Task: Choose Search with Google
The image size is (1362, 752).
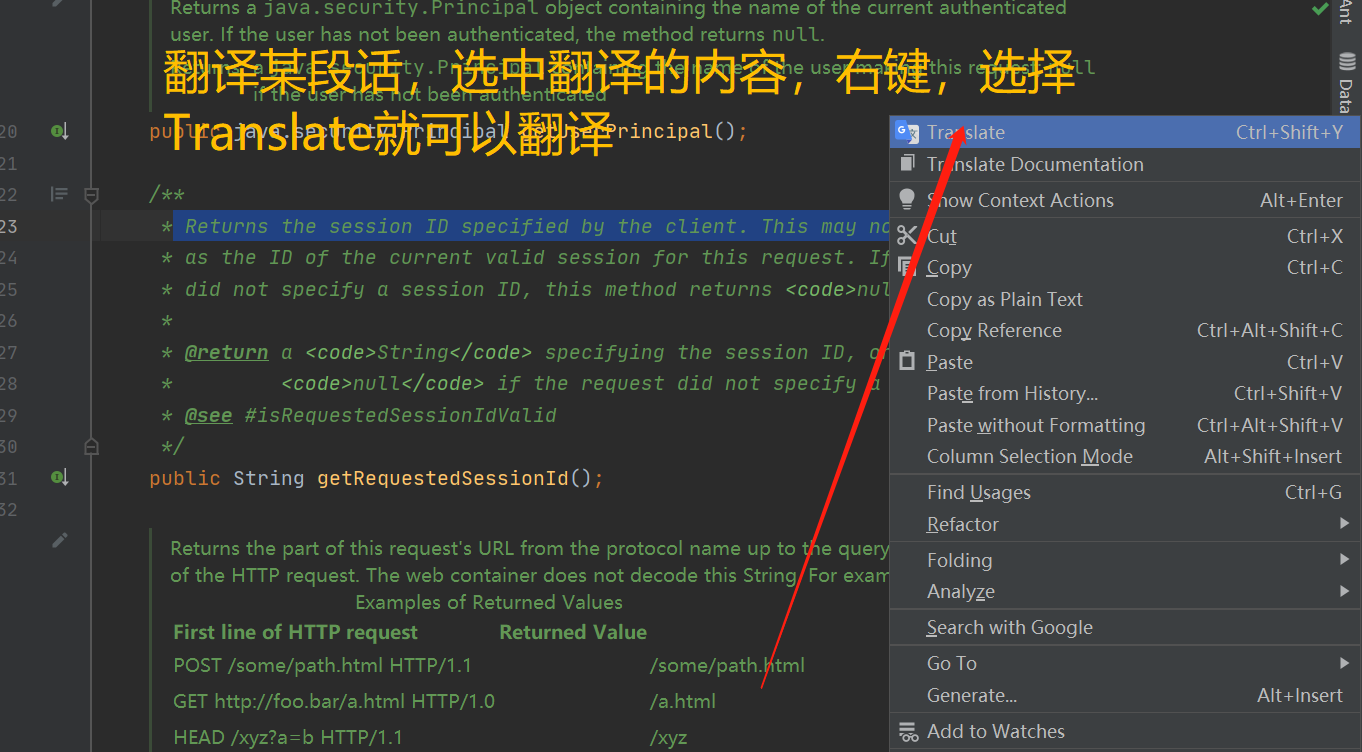Action: point(1008,627)
